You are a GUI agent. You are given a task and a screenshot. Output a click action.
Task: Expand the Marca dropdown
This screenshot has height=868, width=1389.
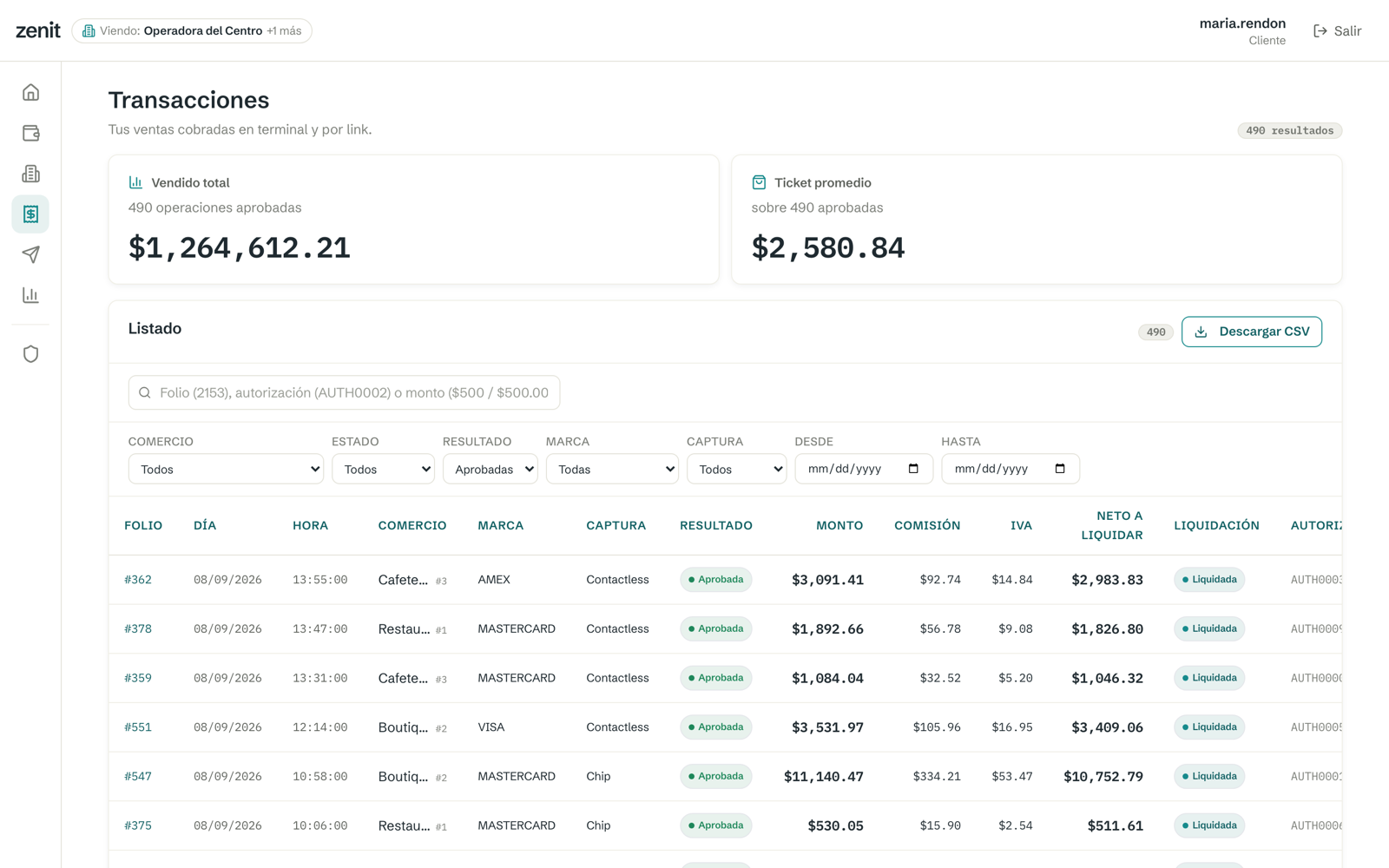coord(612,469)
